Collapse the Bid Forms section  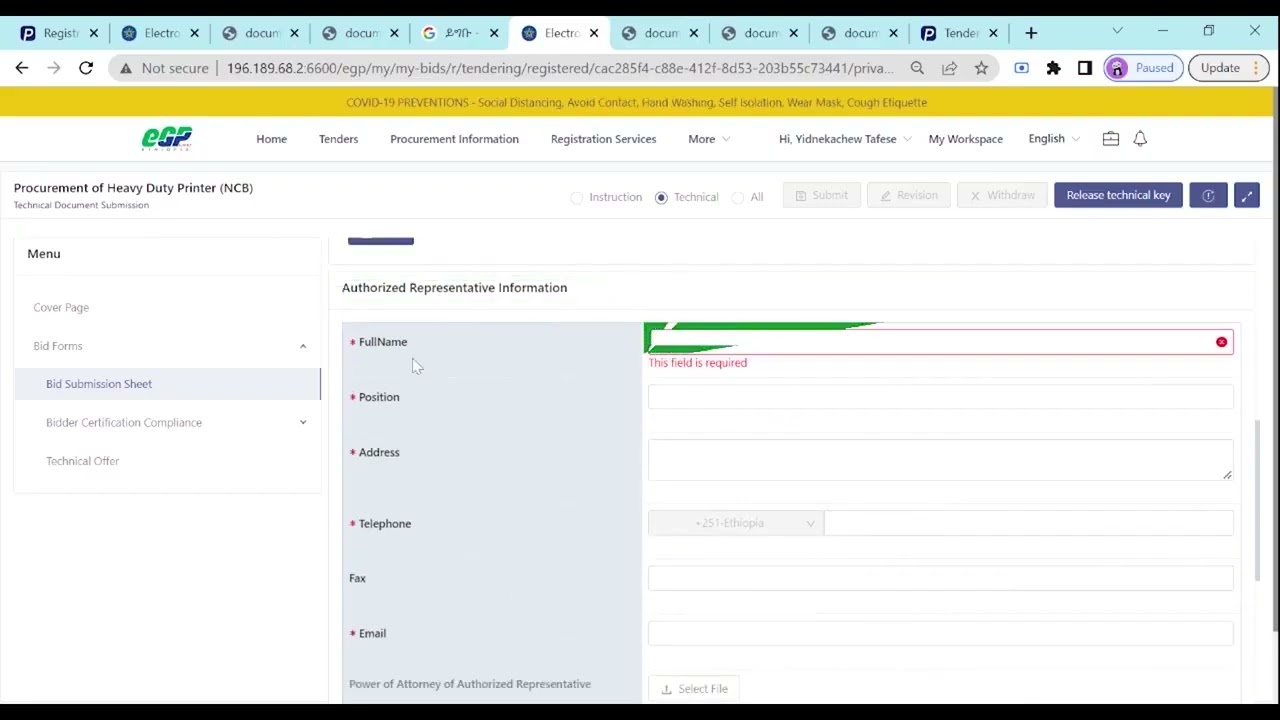[x=303, y=346]
